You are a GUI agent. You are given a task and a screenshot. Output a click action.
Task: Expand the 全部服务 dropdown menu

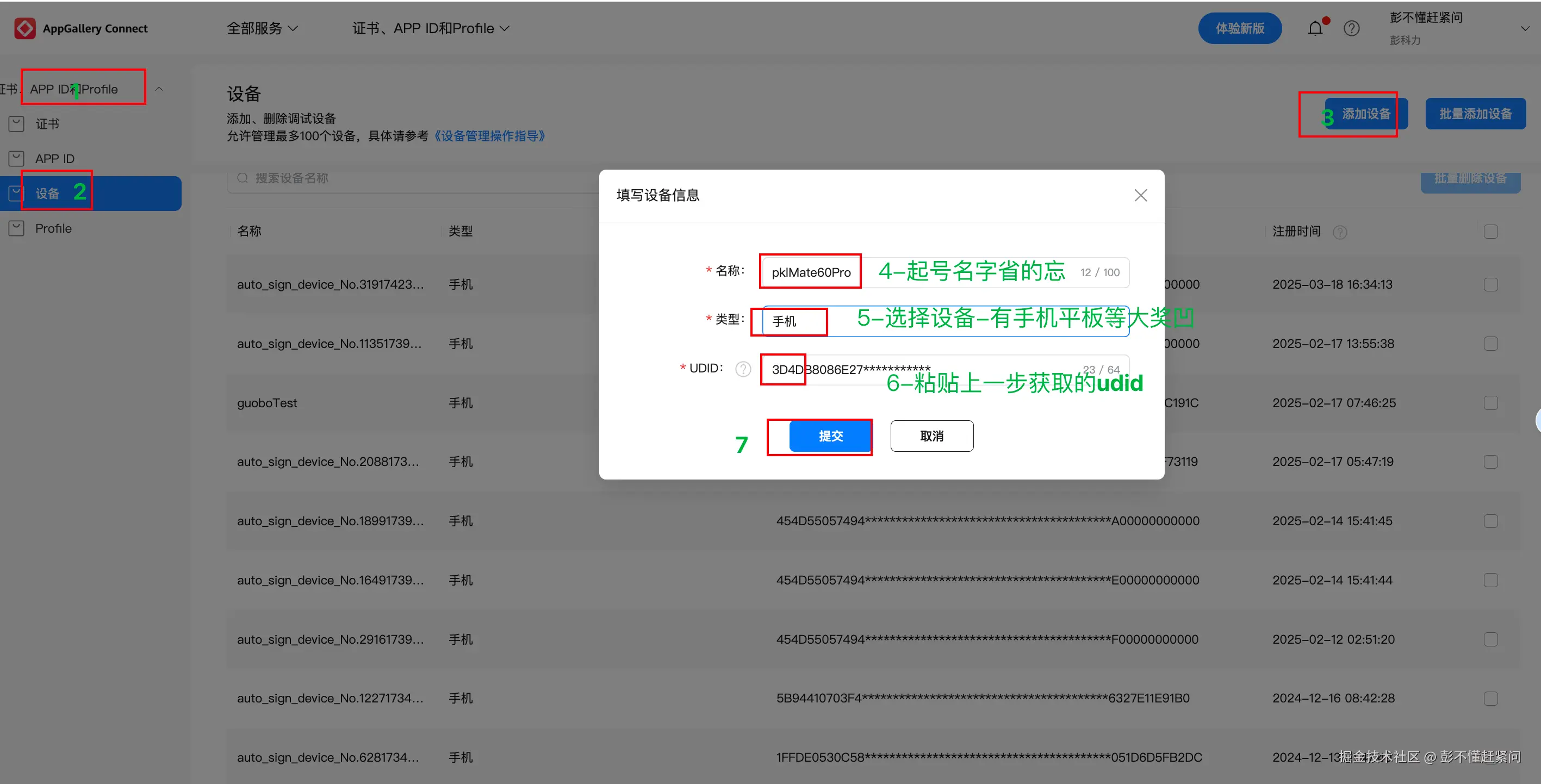[262, 28]
